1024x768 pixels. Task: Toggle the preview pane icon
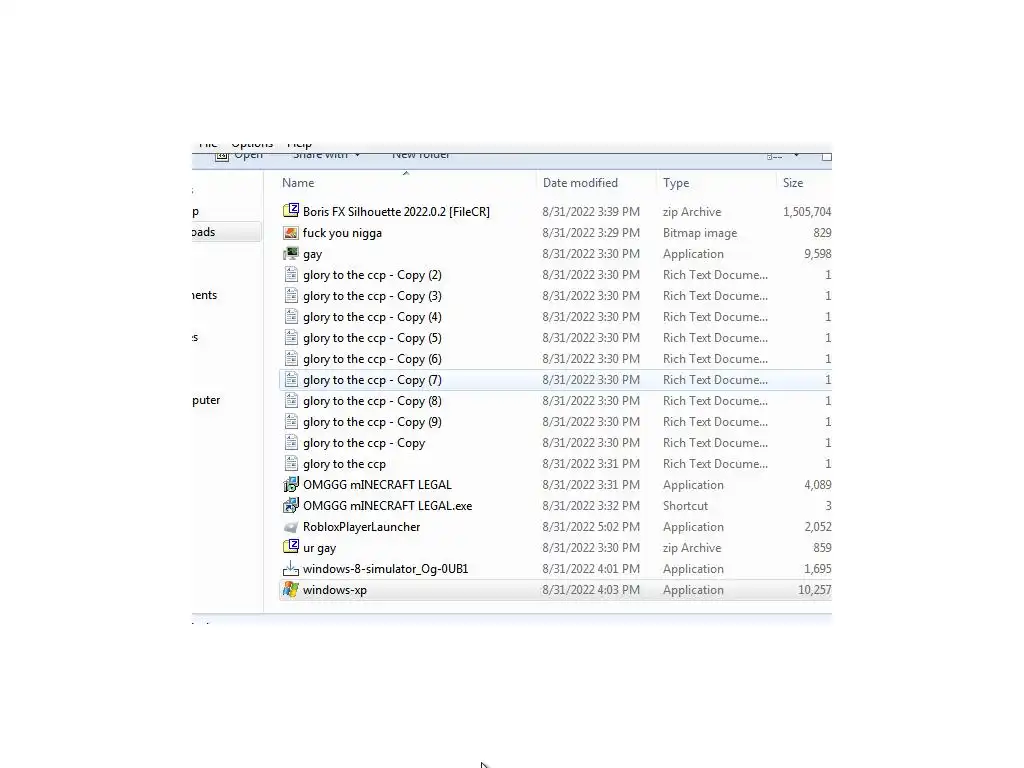[x=826, y=156]
